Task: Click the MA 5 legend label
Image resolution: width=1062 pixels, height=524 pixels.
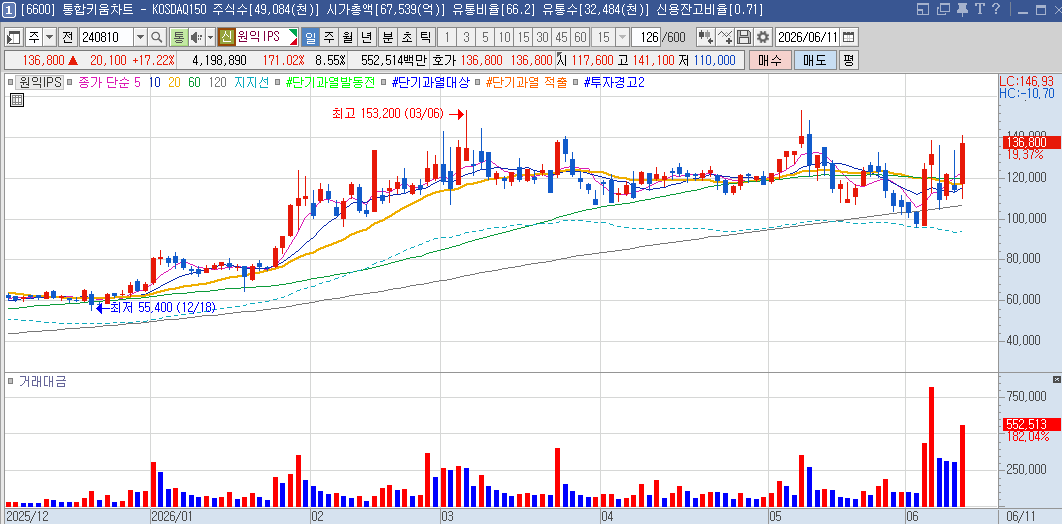Action: (138, 83)
